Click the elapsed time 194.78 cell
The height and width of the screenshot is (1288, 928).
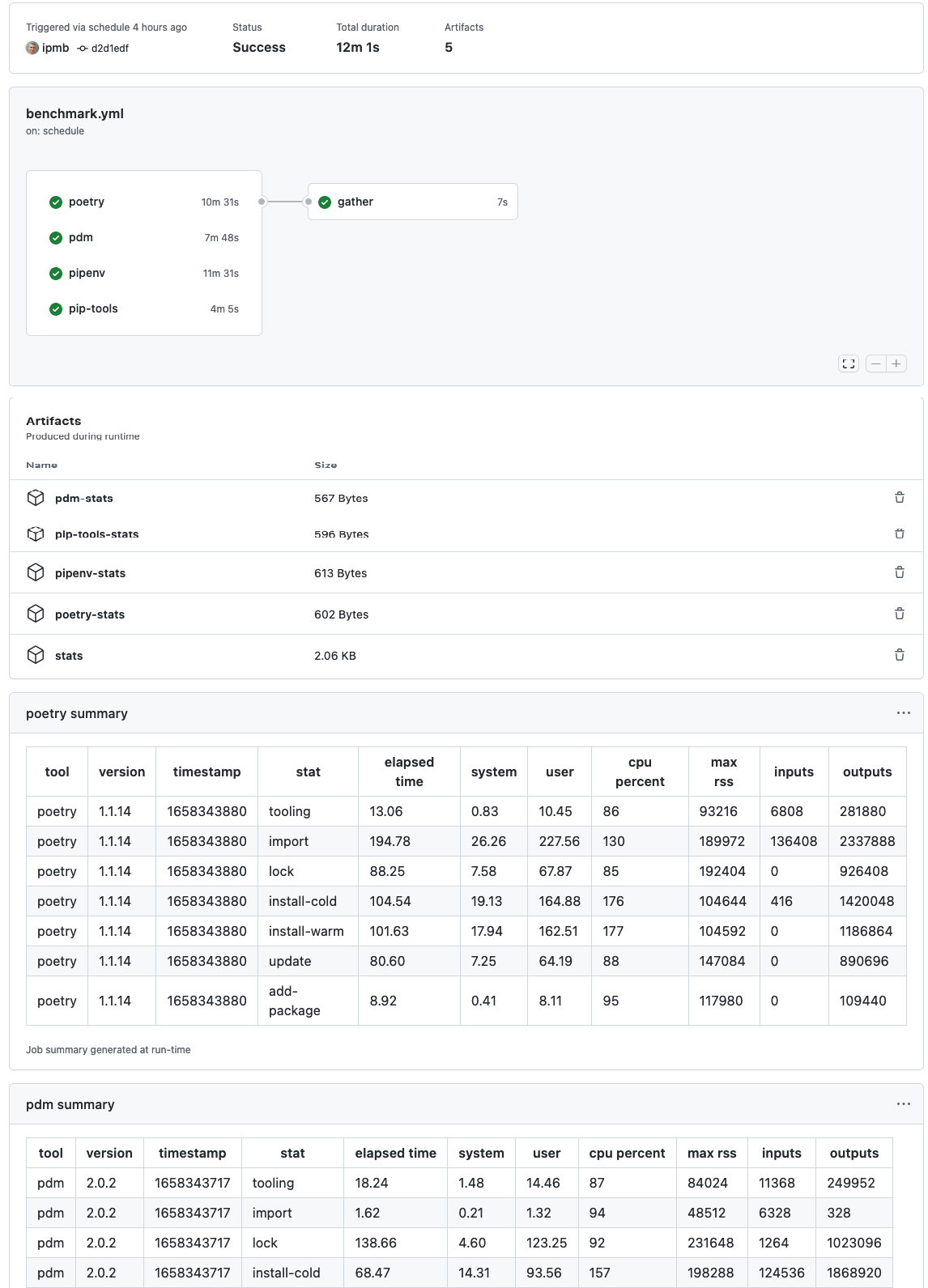[x=410, y=841]
